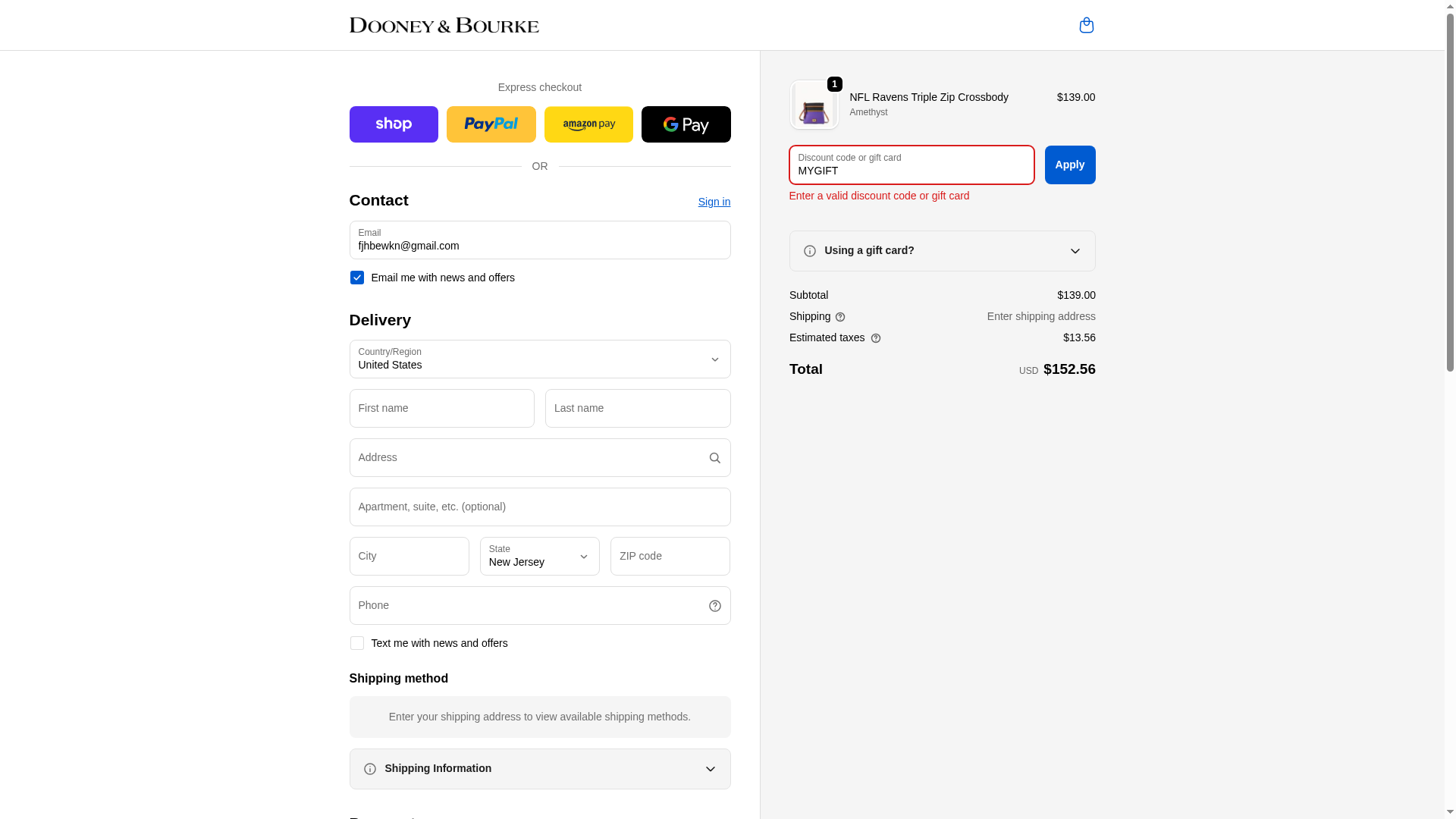This screenshot has width=1456, height=819.
Task: Click the Address input field
Action: pyautogui.click(x=540, y=458)
